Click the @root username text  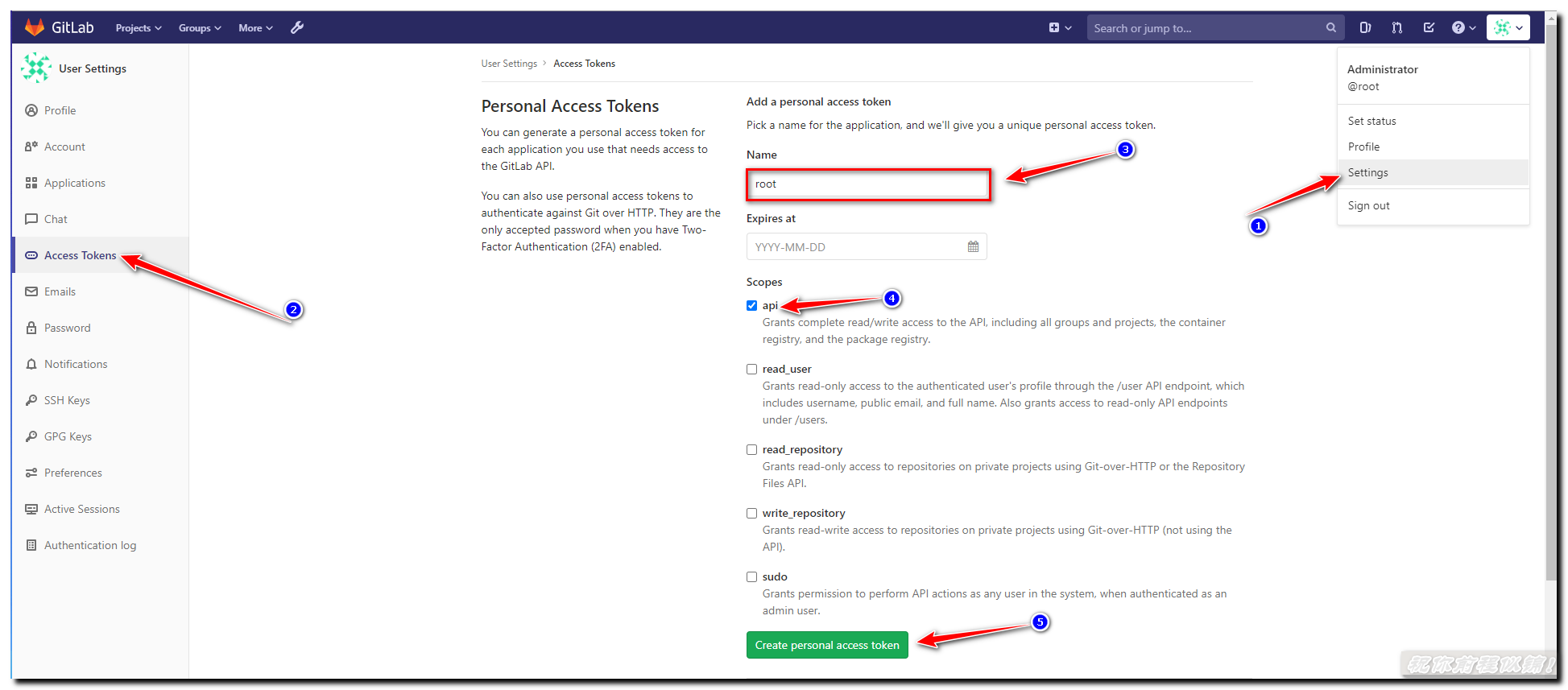coord(1363,86)
